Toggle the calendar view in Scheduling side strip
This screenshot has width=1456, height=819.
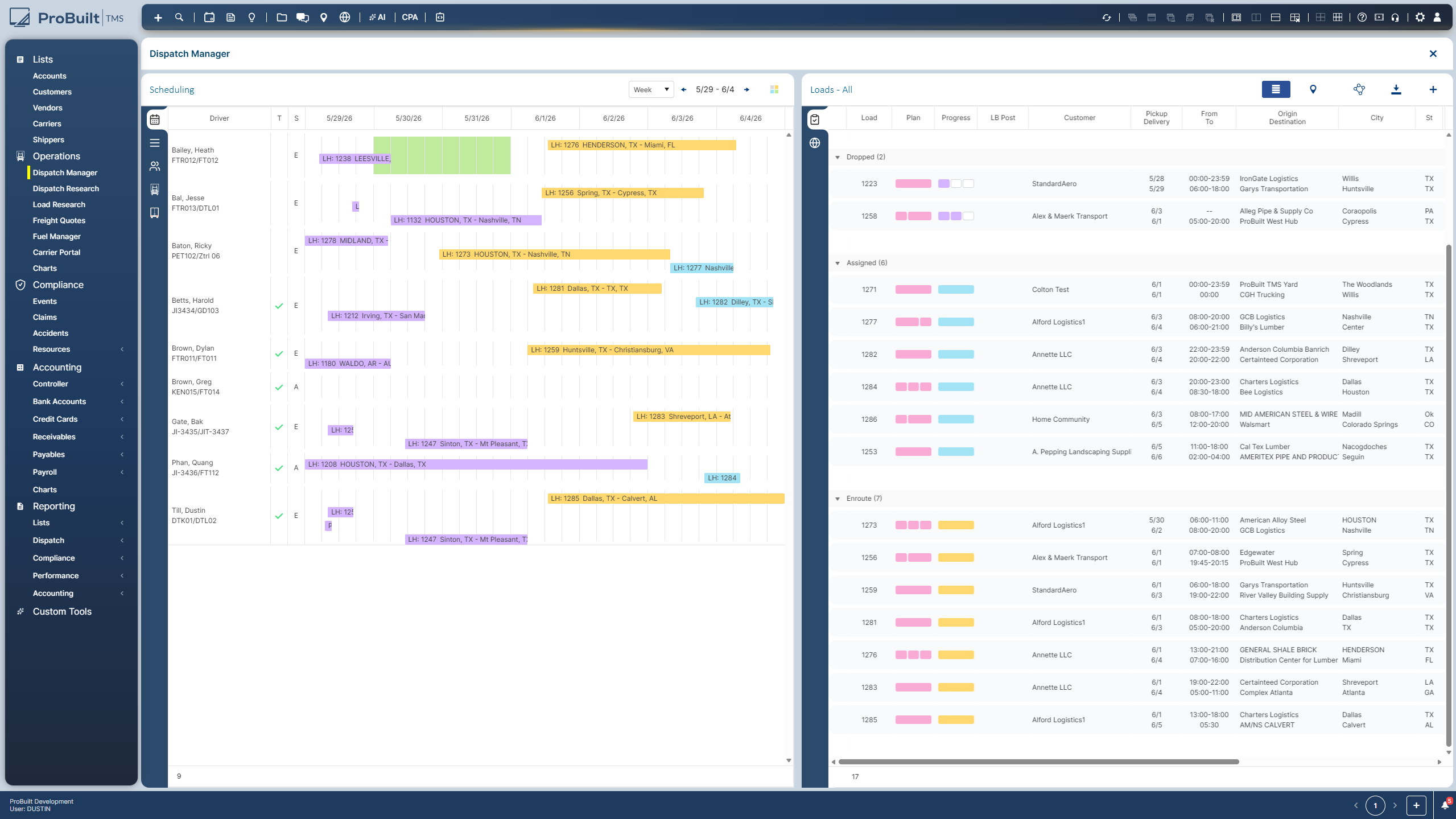pos(155,120)
